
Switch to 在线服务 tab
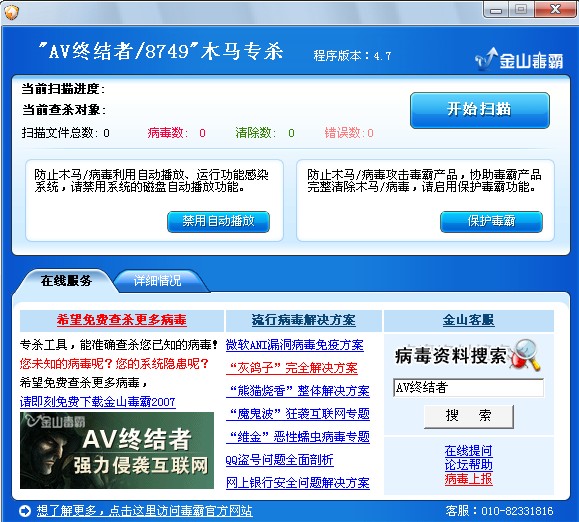coord(66,281)
